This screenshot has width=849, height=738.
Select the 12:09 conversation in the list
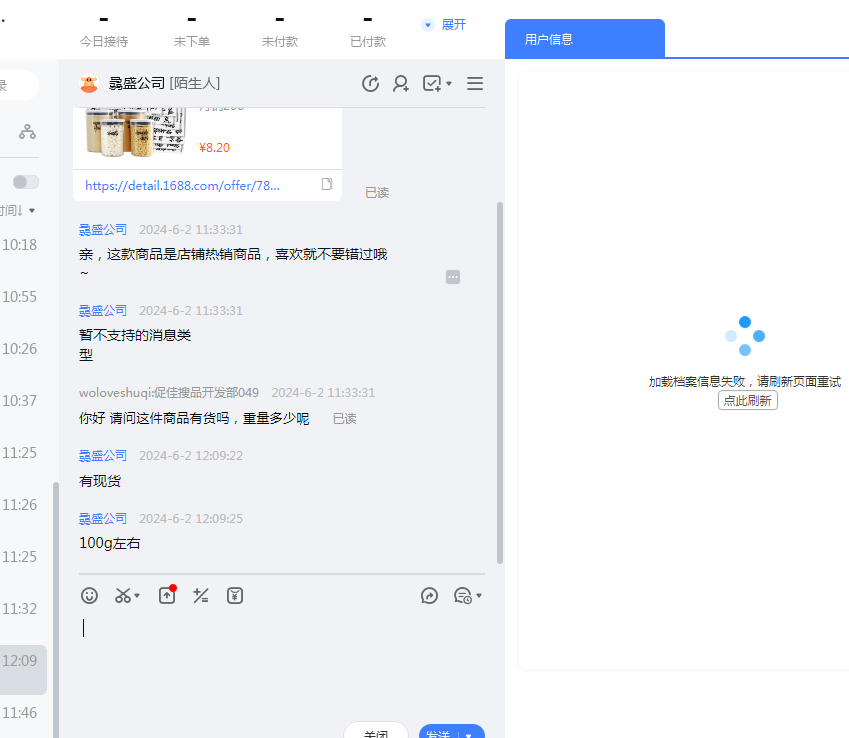[x=22, y=661]
